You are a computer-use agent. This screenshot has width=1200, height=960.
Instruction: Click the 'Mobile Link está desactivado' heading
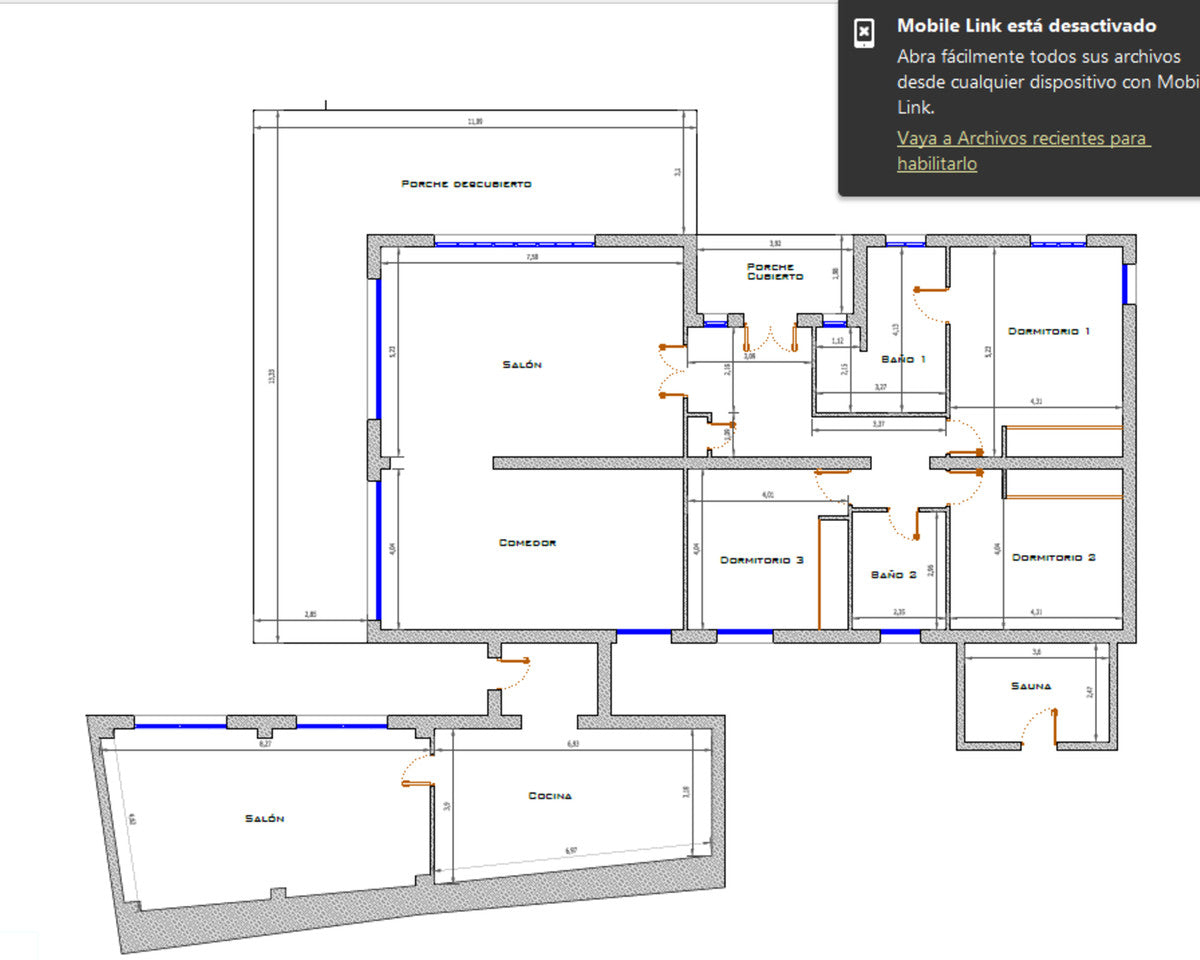[1026, 26]
